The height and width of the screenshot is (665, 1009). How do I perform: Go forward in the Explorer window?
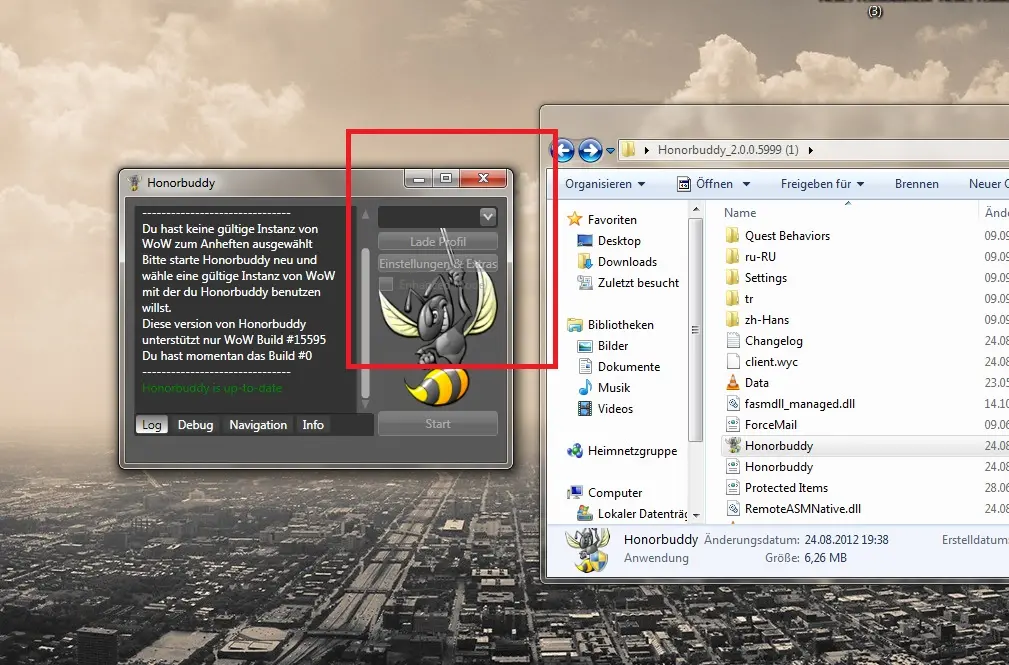(590, 151)
